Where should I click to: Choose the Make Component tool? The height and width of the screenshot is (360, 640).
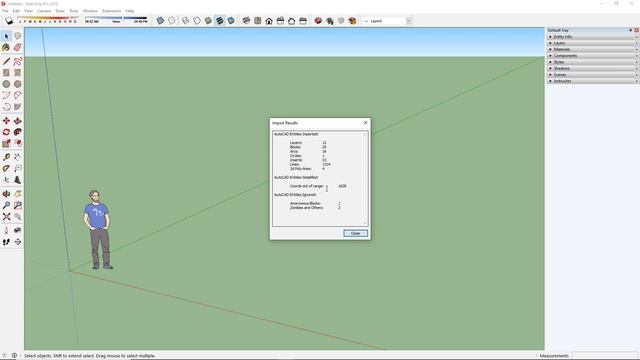click(x=18, y=36)
